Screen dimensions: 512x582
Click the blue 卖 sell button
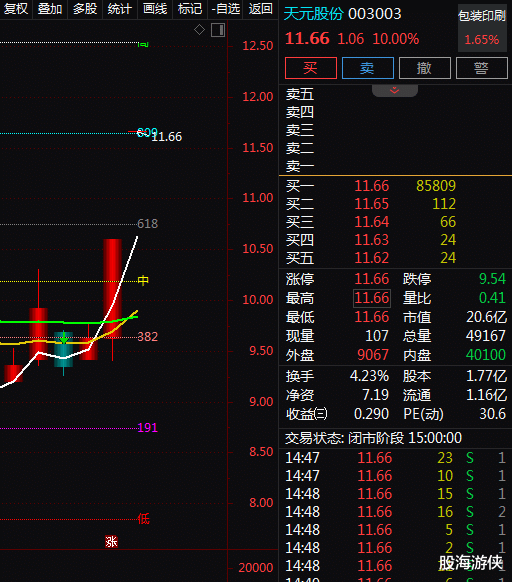[368, 68]
